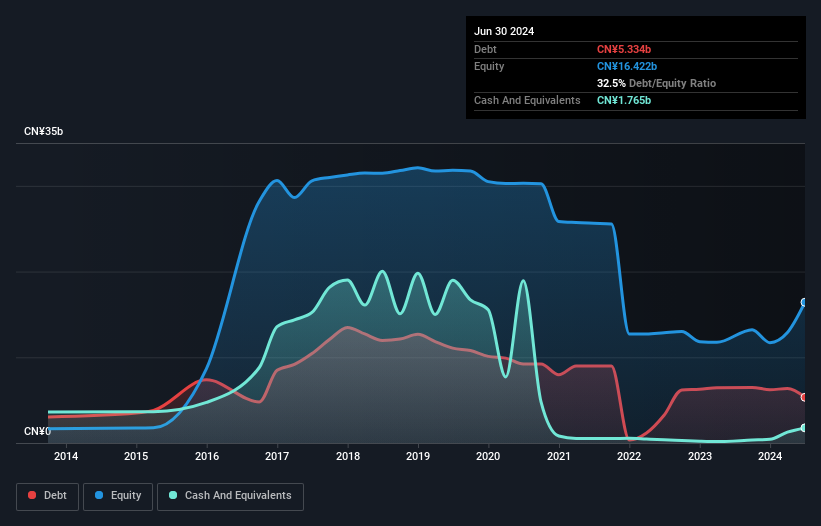Click the CN¥0 y-axis label
The height and width of the screenshot is (526, 821).
click(x=37, y=431)
